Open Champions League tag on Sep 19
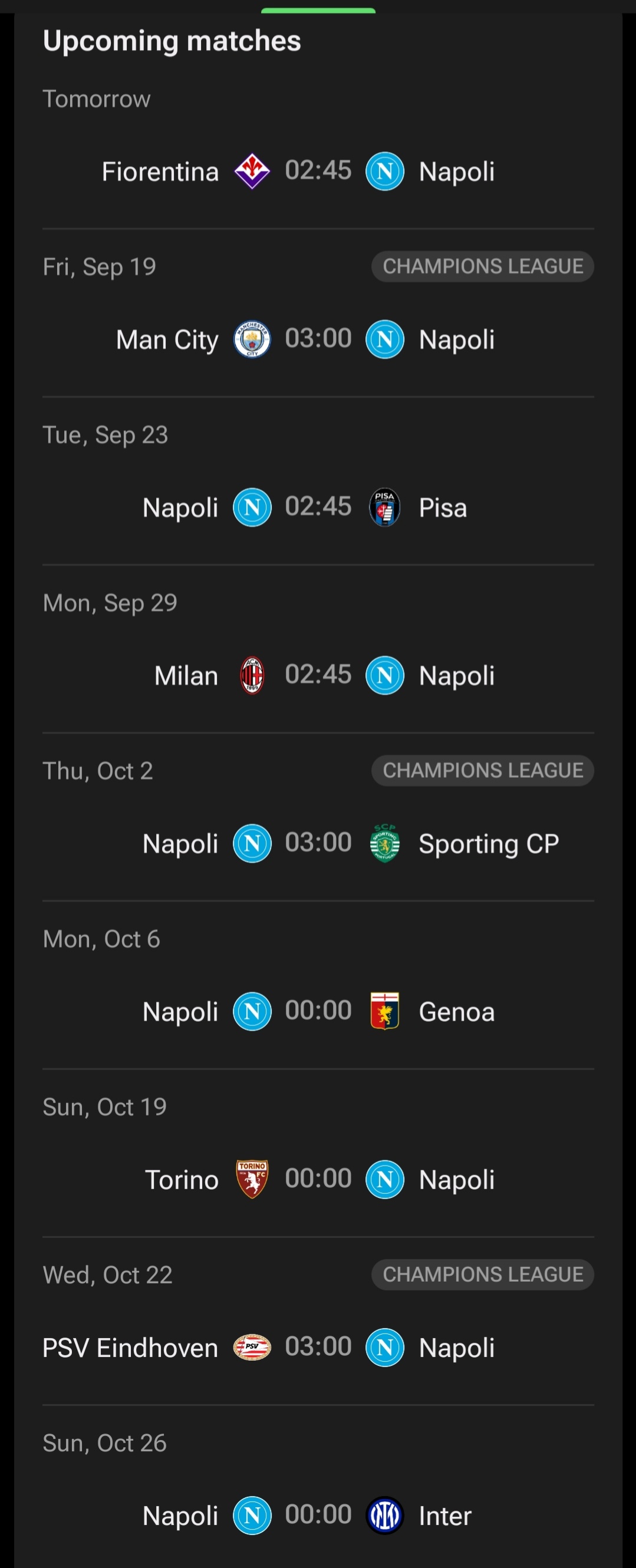This screenshot has width=636, height=1568. click(483, 266)
